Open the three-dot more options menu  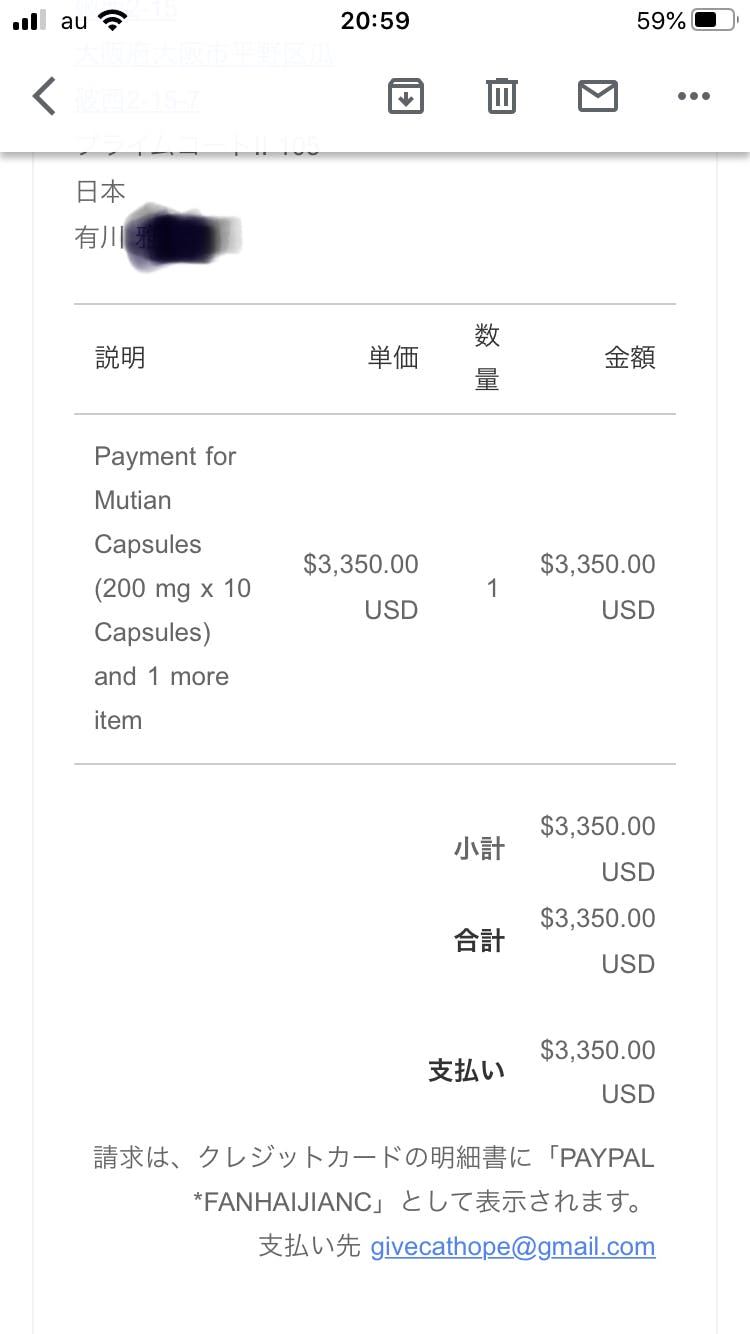(693, 96)
